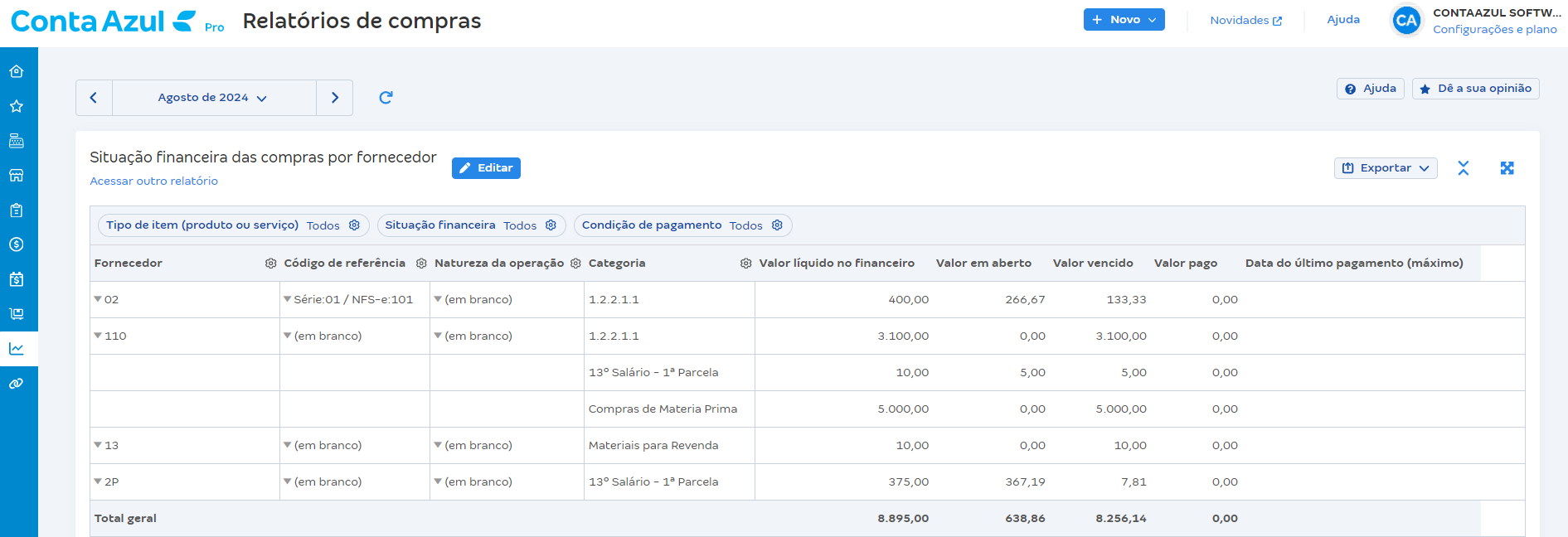The width and height of the screenshot is (1568, 537).
Task: Open the Novo dropdown button
Action: 1124,20
